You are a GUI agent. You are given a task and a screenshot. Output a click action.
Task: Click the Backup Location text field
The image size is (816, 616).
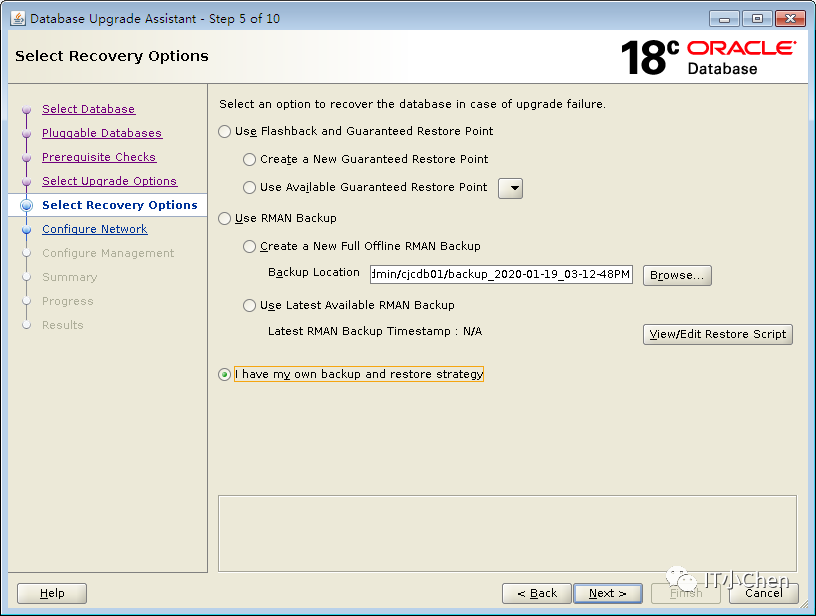[501, 274]
